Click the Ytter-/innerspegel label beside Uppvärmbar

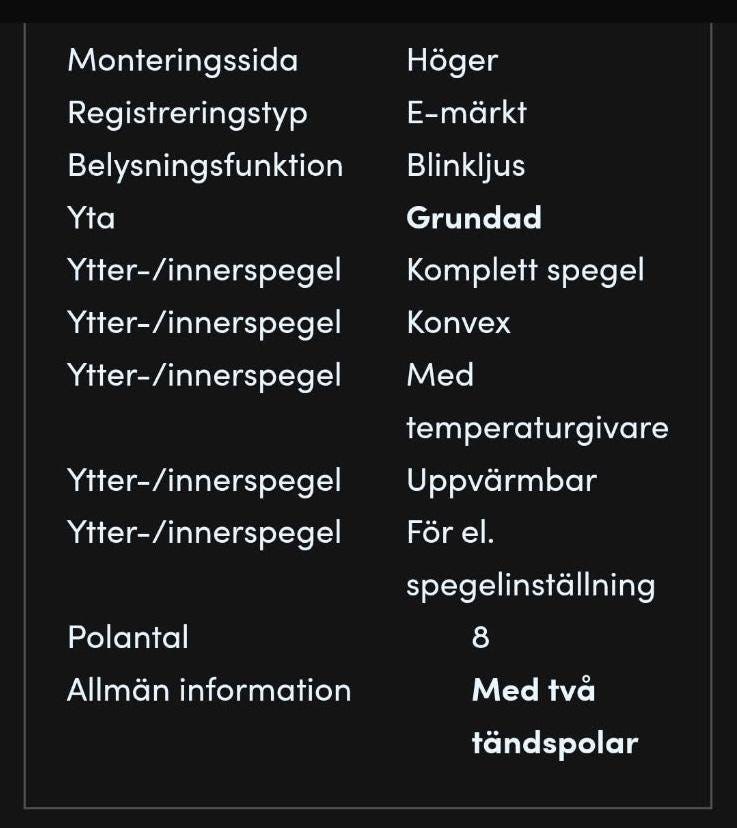204,480
